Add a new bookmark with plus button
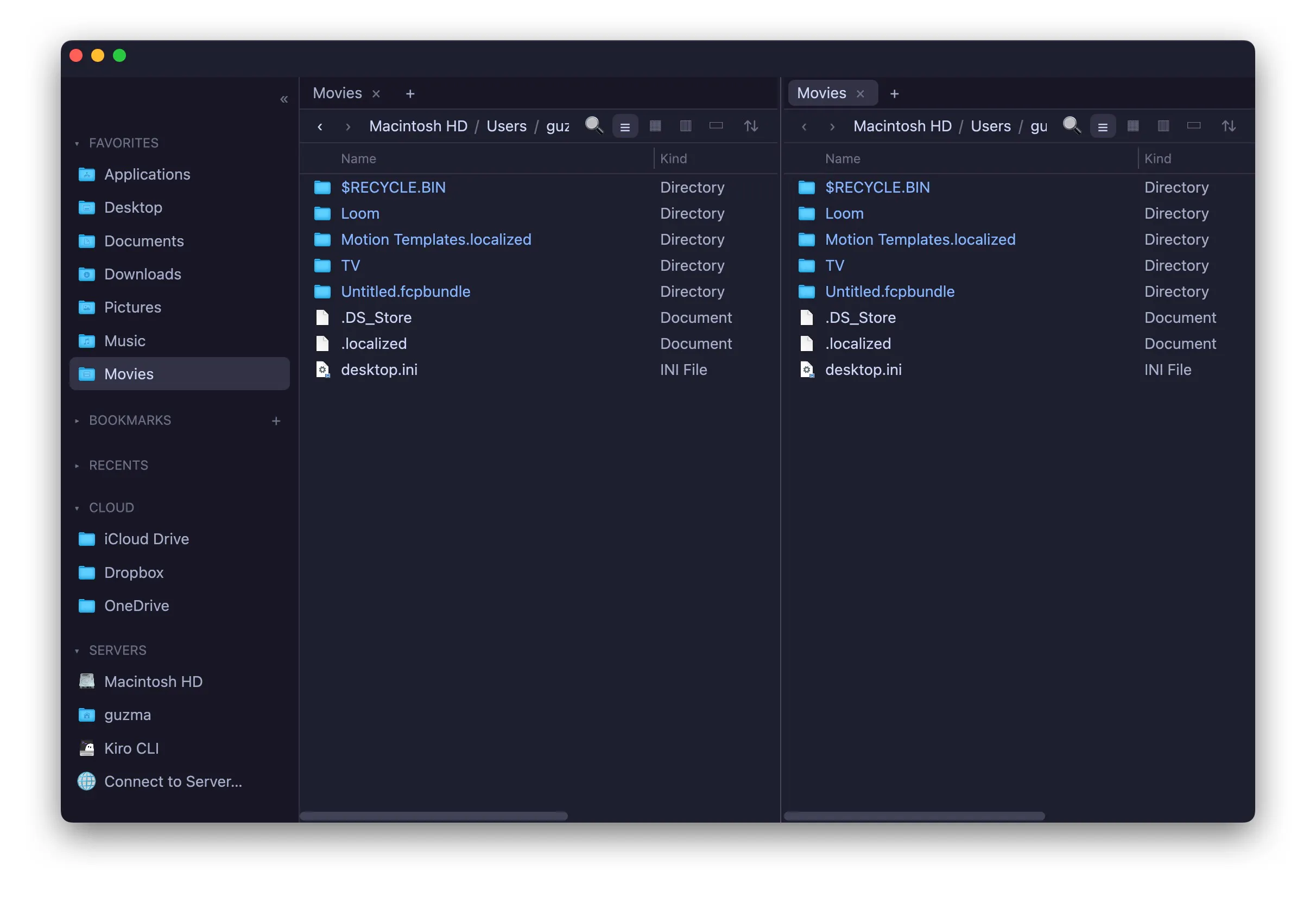This screenshot has width=1316, height=904. coord(276,421)
